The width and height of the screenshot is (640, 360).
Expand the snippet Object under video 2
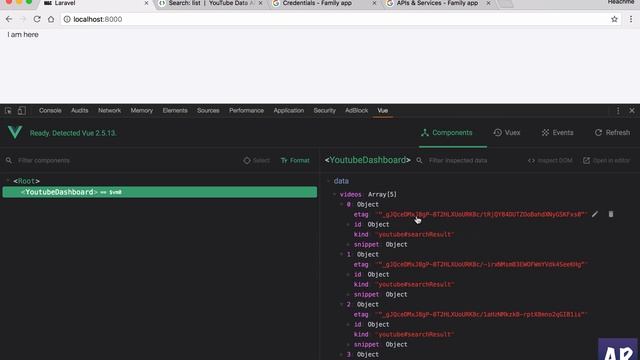click(348, 344)
